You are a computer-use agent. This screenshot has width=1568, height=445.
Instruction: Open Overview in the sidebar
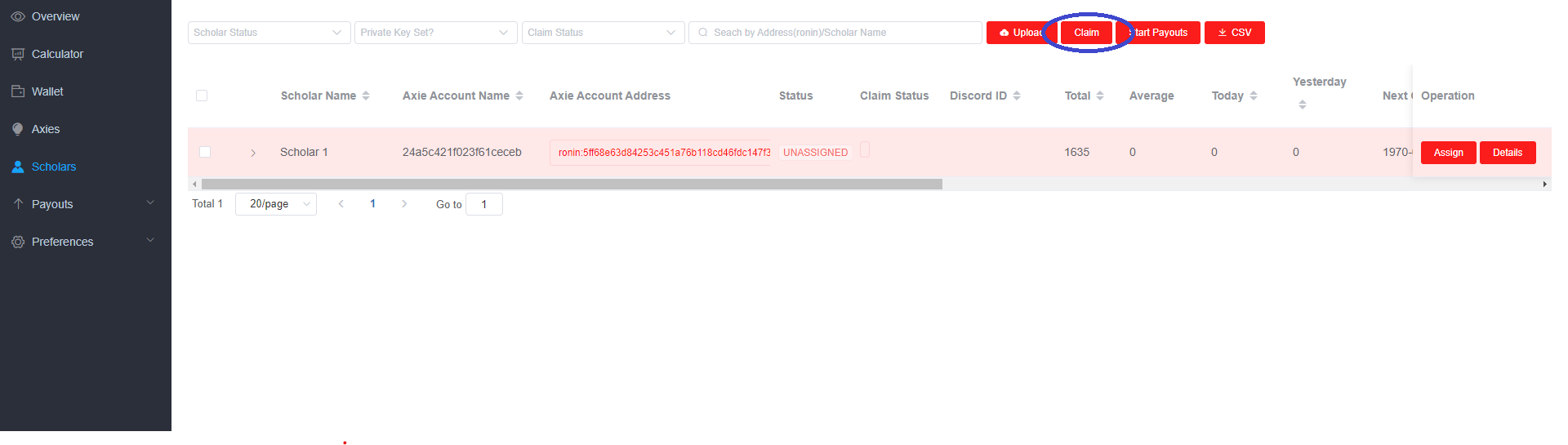tap(56, 16)
